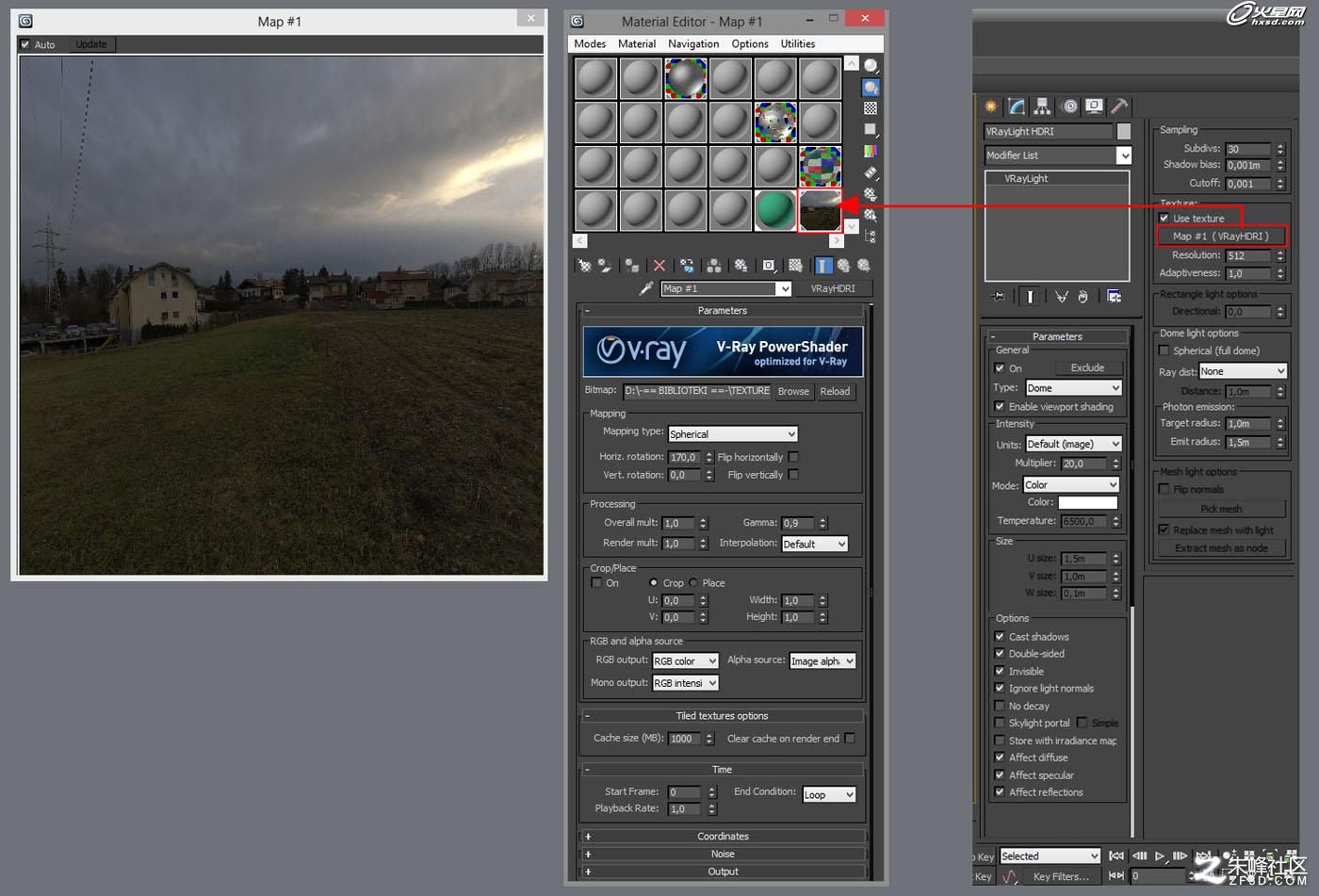Click the pin stack icon

(999, 296)
